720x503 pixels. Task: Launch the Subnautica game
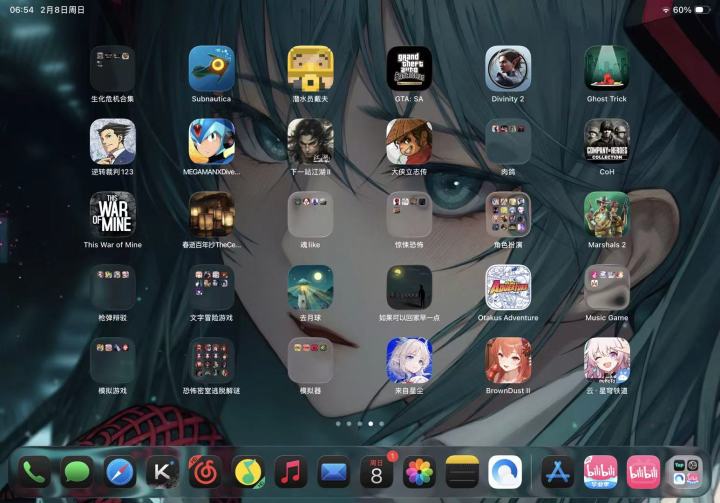(212, 68)
